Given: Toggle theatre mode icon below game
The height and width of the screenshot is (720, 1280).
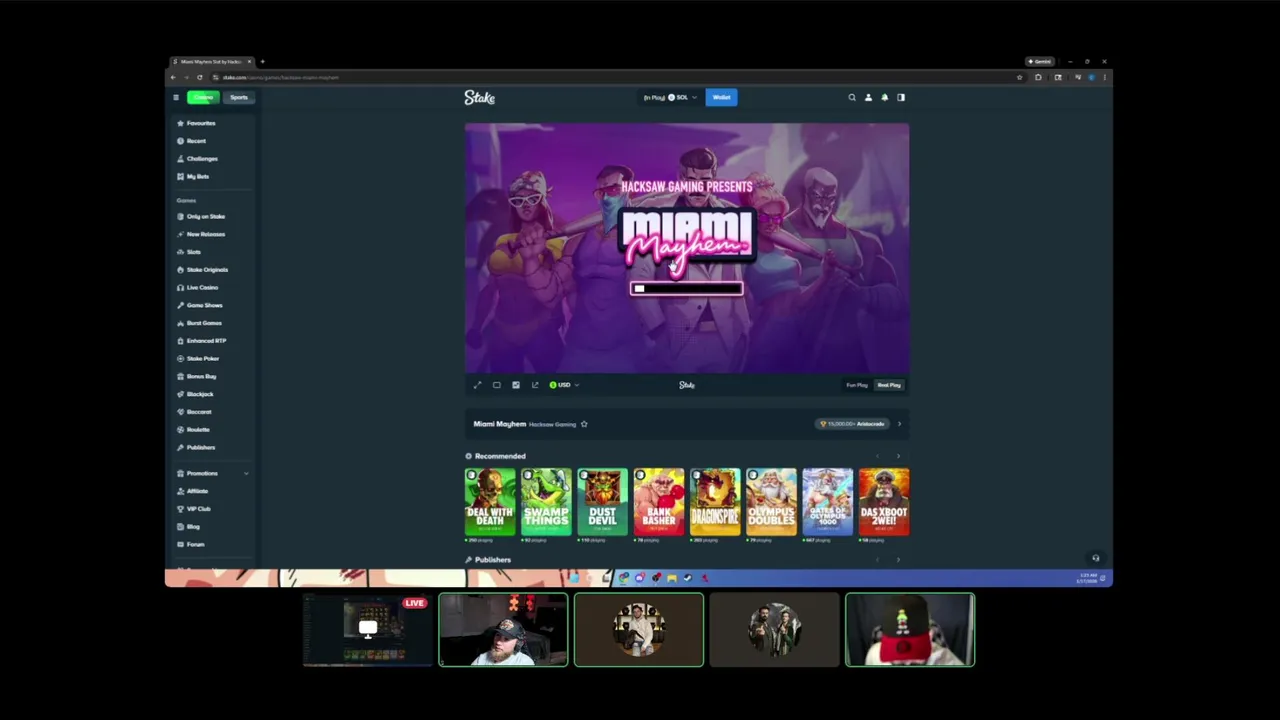Looking at the screenshot, I should click(x=496, y=385).
